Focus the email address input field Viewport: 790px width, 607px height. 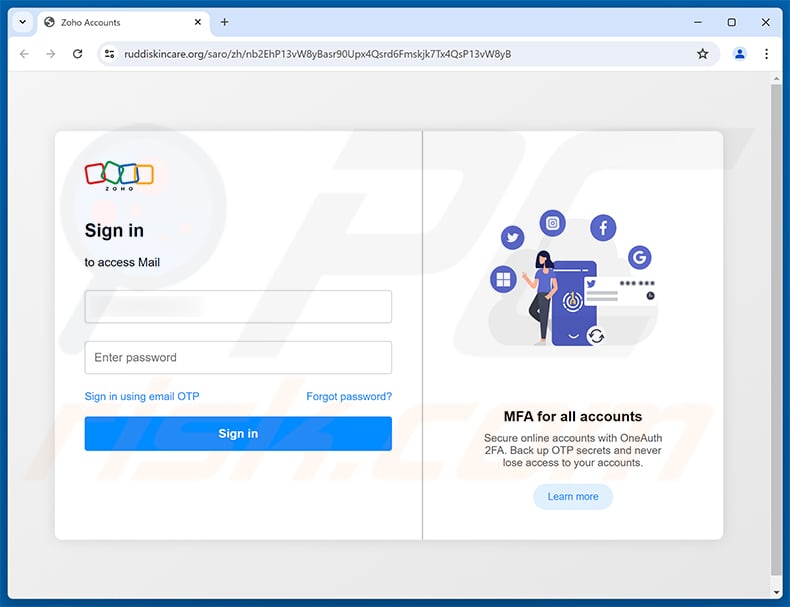point(238,306)
